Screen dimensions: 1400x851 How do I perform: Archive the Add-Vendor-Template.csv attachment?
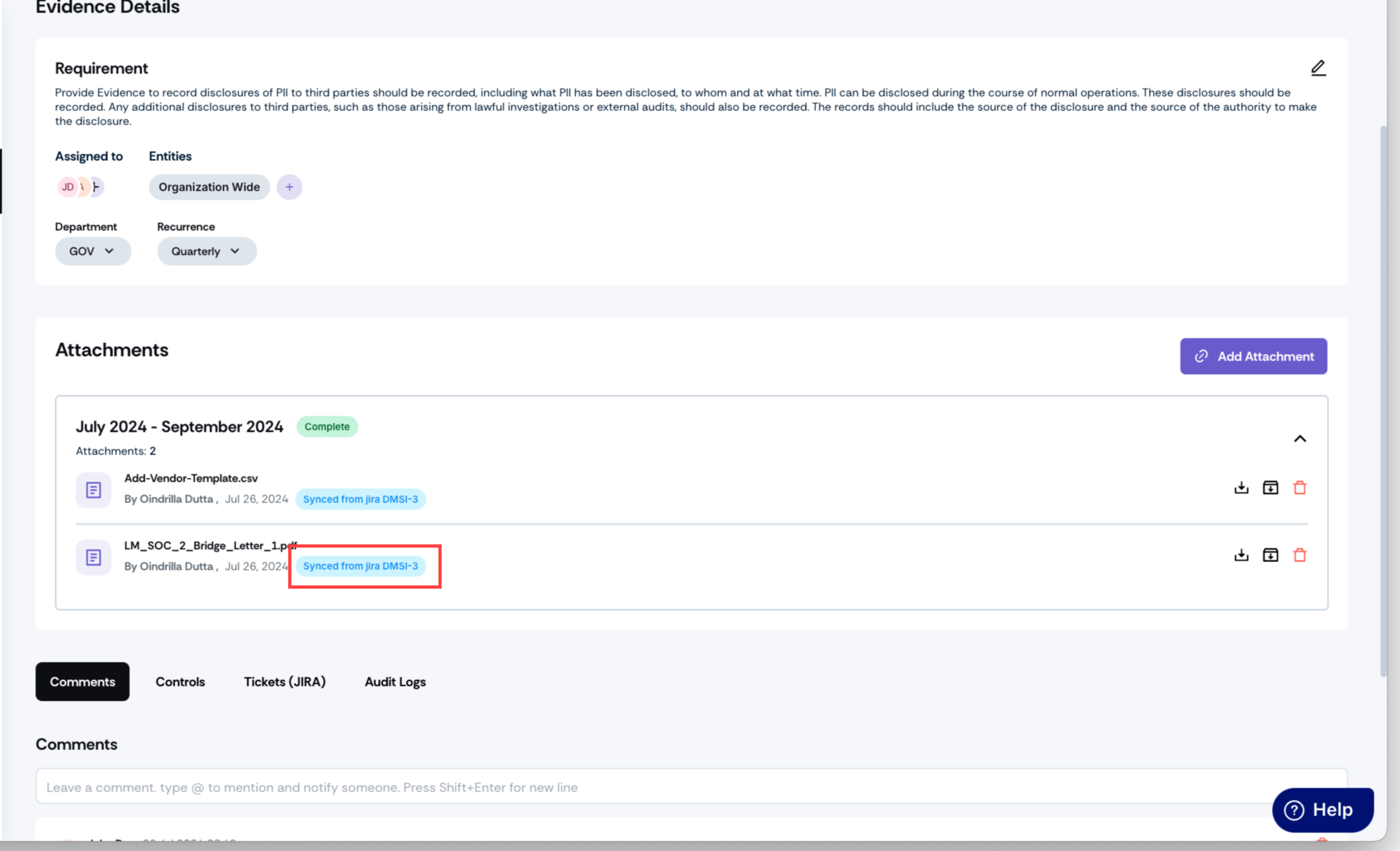click(x=1270, y=487)
